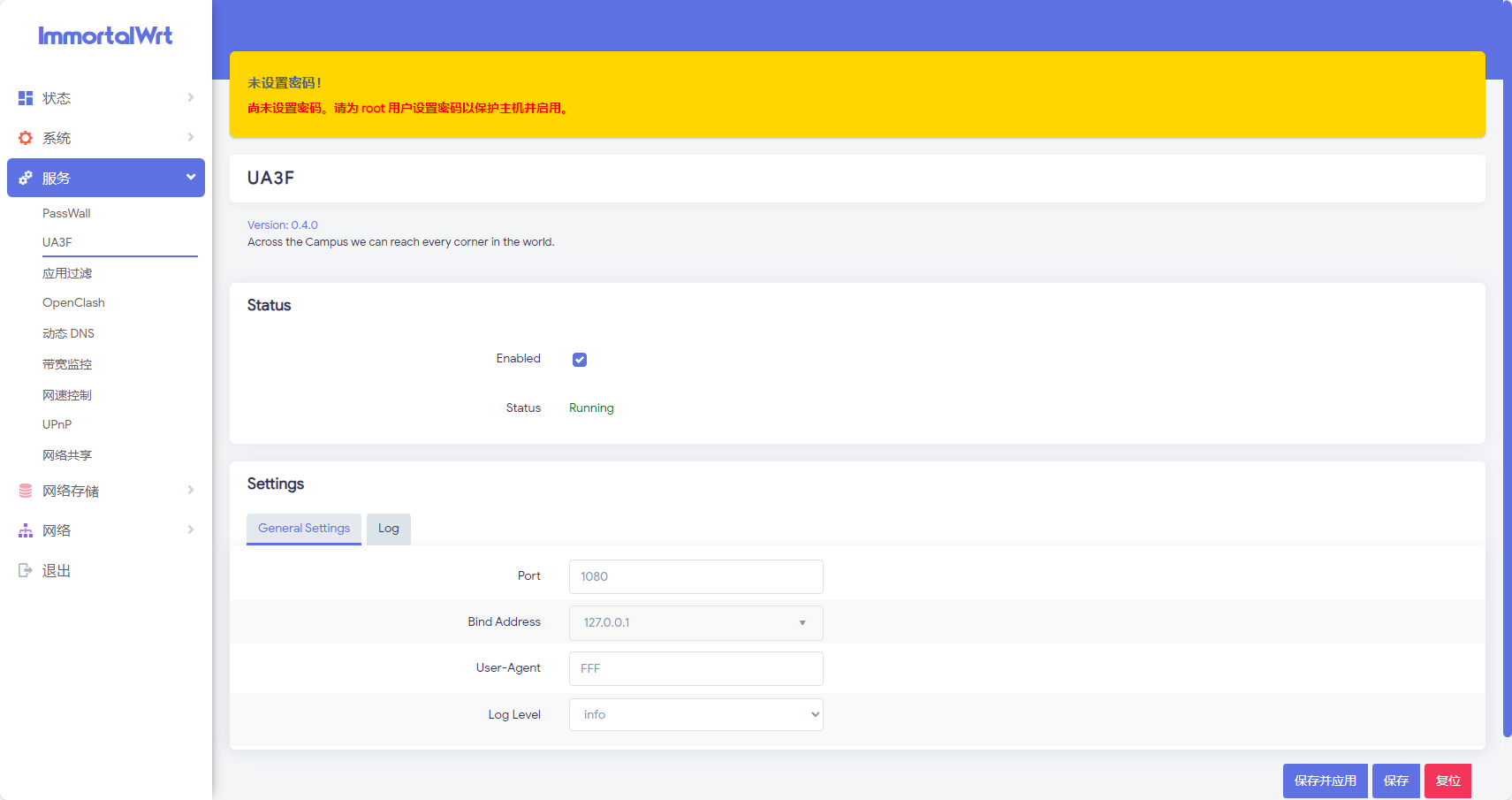Select the General Settings tab
This screenshot has width=1512, height=800.
pos(304,529)
